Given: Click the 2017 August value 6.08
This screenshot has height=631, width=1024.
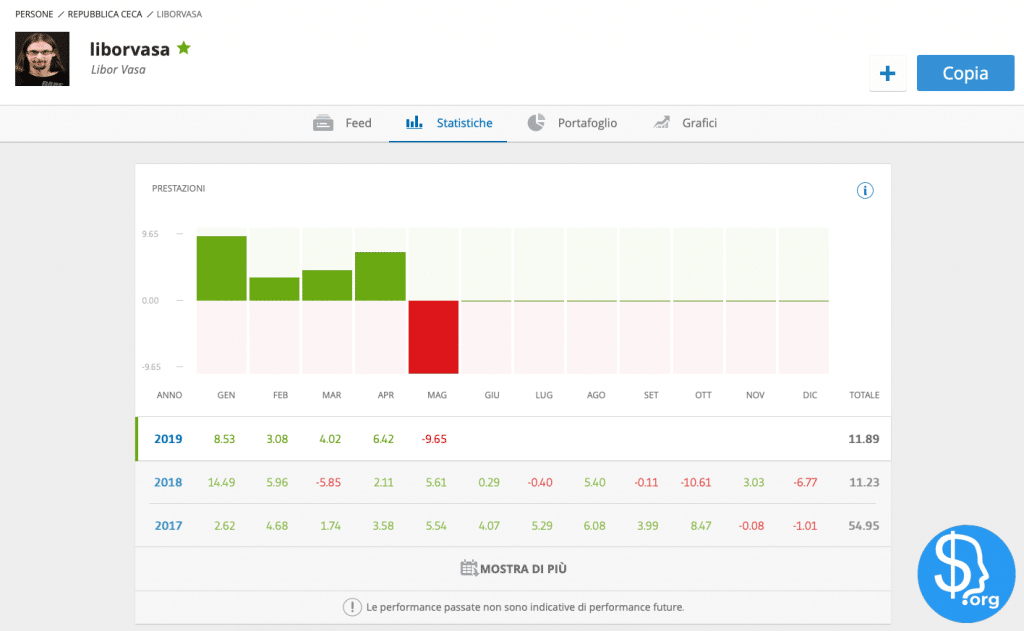Looking at the screenshot, I should pos(594,525).
